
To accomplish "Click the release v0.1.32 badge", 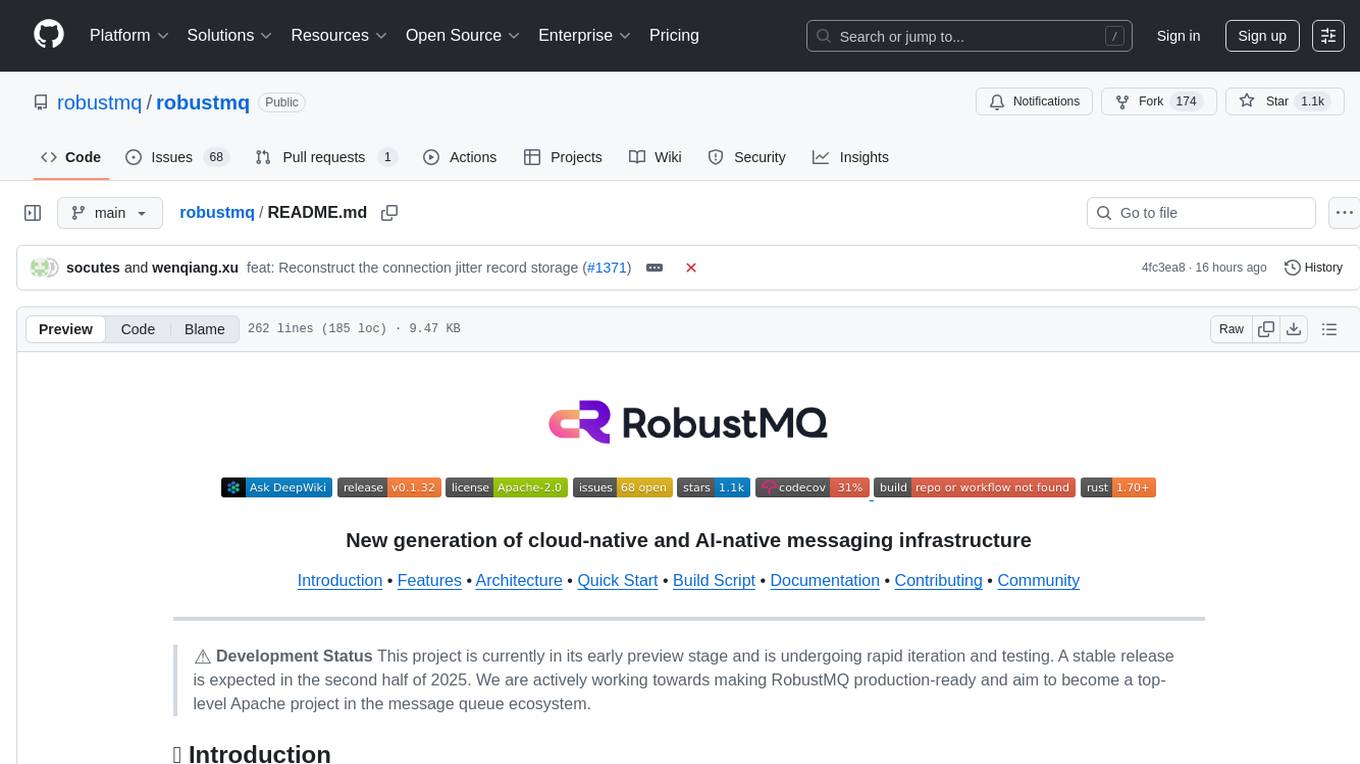I will [x=389, y=487].
